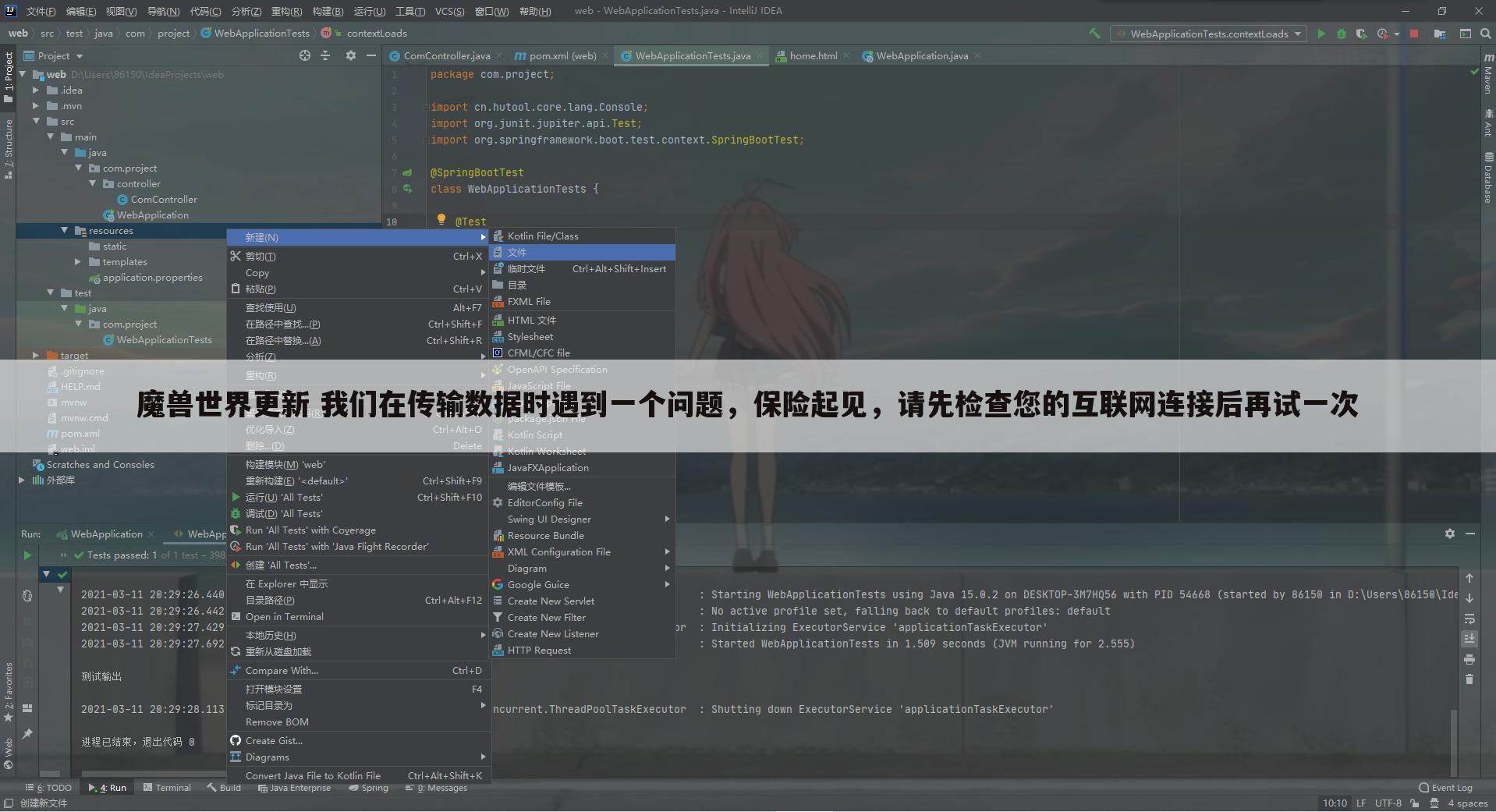This screenshot has height=812, width=1496.
Task: Open the 文件(F) menu
Action: (x=41, y=12)
